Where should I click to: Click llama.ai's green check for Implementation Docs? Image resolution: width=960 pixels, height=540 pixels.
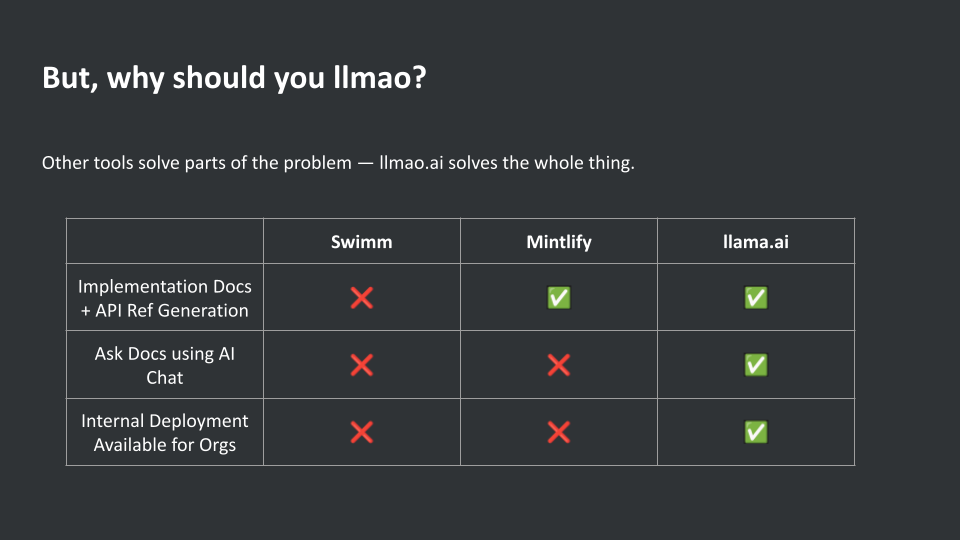click(x=756, y=298)
